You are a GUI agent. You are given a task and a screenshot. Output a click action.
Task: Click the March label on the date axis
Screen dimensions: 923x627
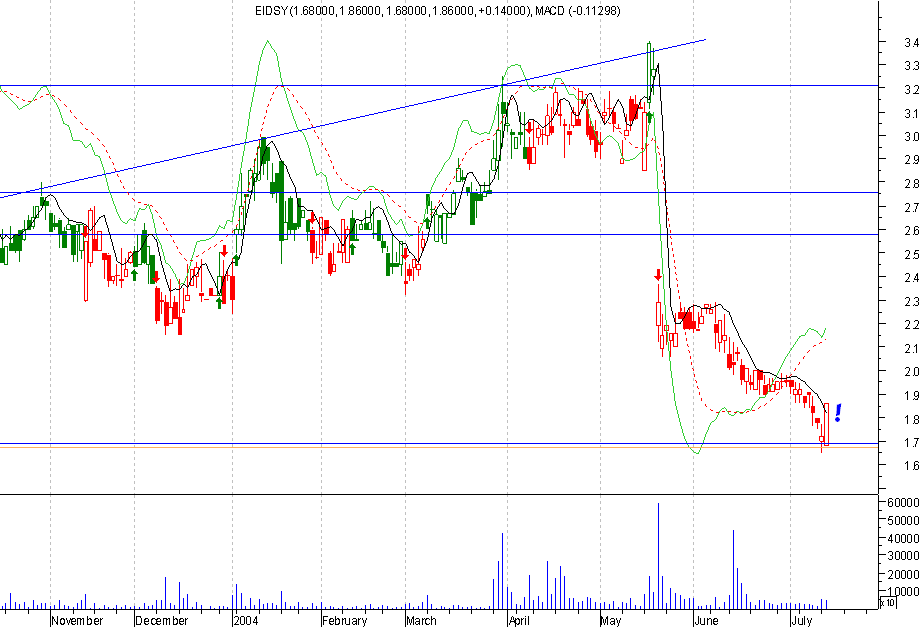[421, 621]
